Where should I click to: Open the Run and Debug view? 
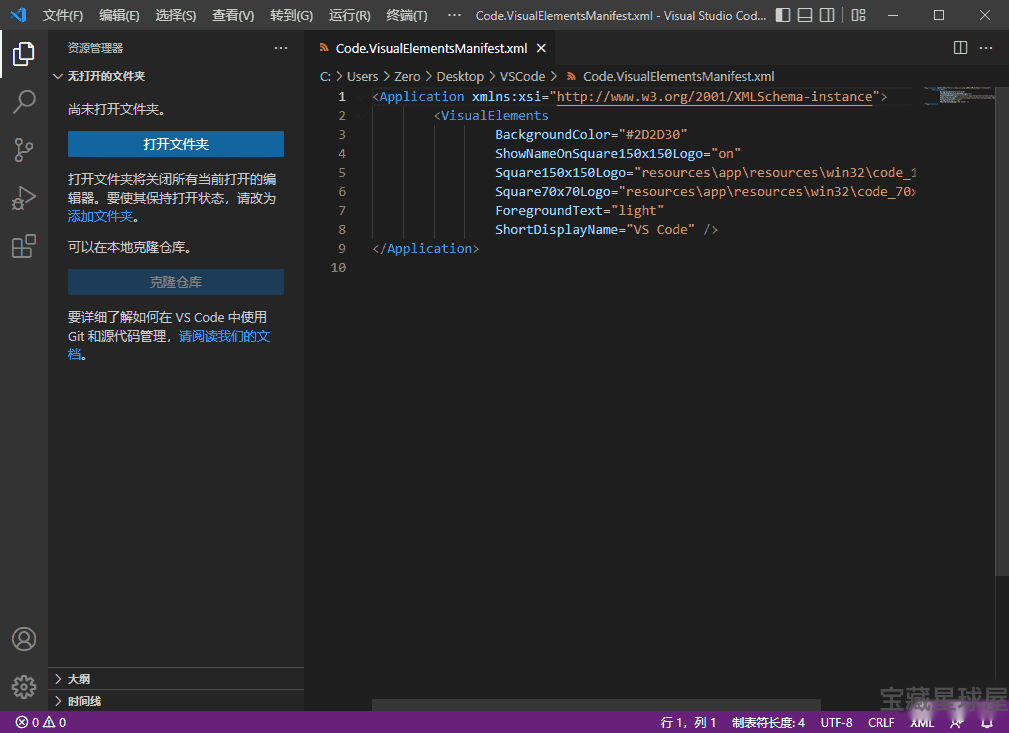24,198
